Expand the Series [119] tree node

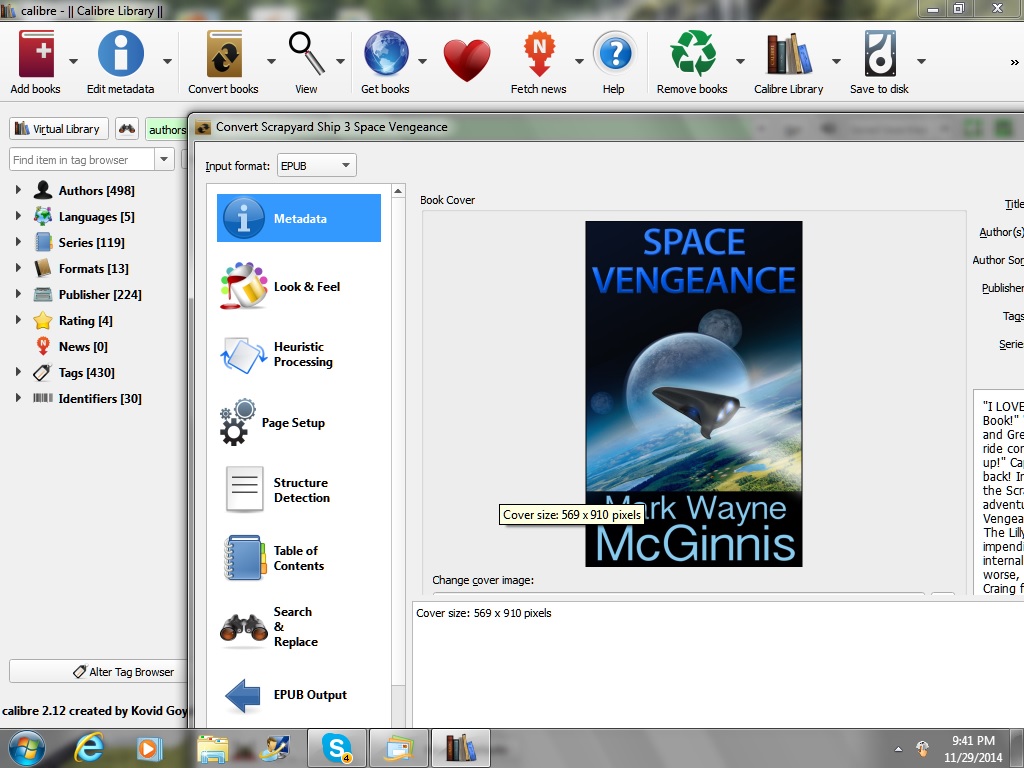(18, 242)
